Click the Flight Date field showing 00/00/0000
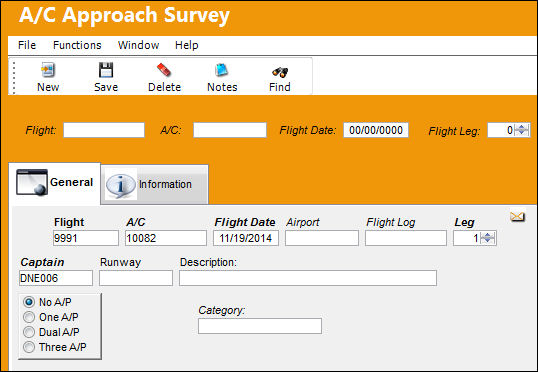 (x=376, y=130)
